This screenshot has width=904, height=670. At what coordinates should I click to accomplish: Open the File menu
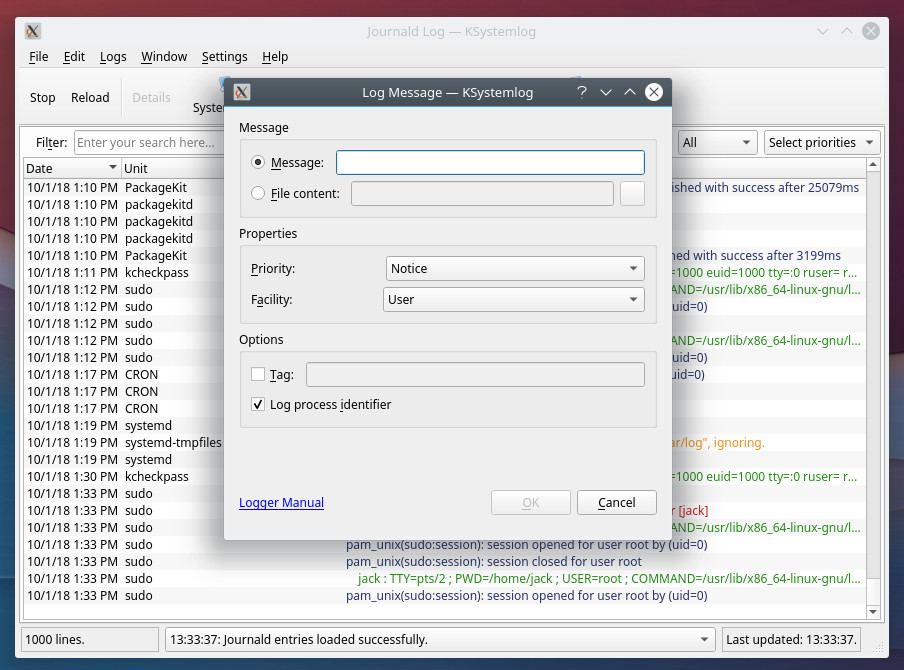coord(39,57)
